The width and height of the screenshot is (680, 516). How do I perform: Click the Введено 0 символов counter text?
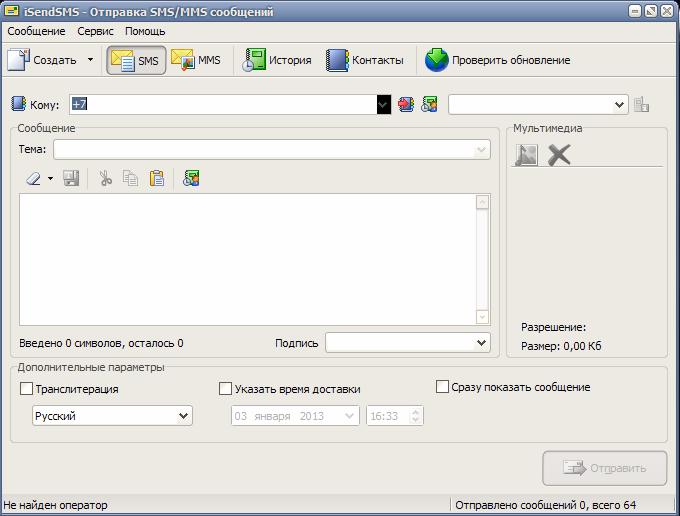(101, 343)
